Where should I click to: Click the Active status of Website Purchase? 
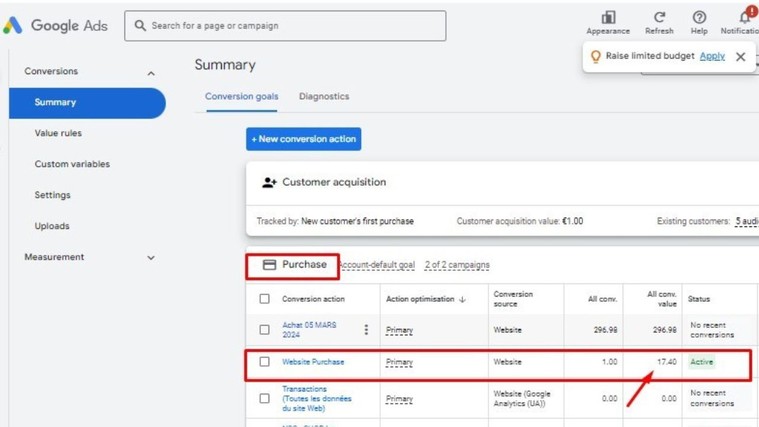click(x=701, y=362)
